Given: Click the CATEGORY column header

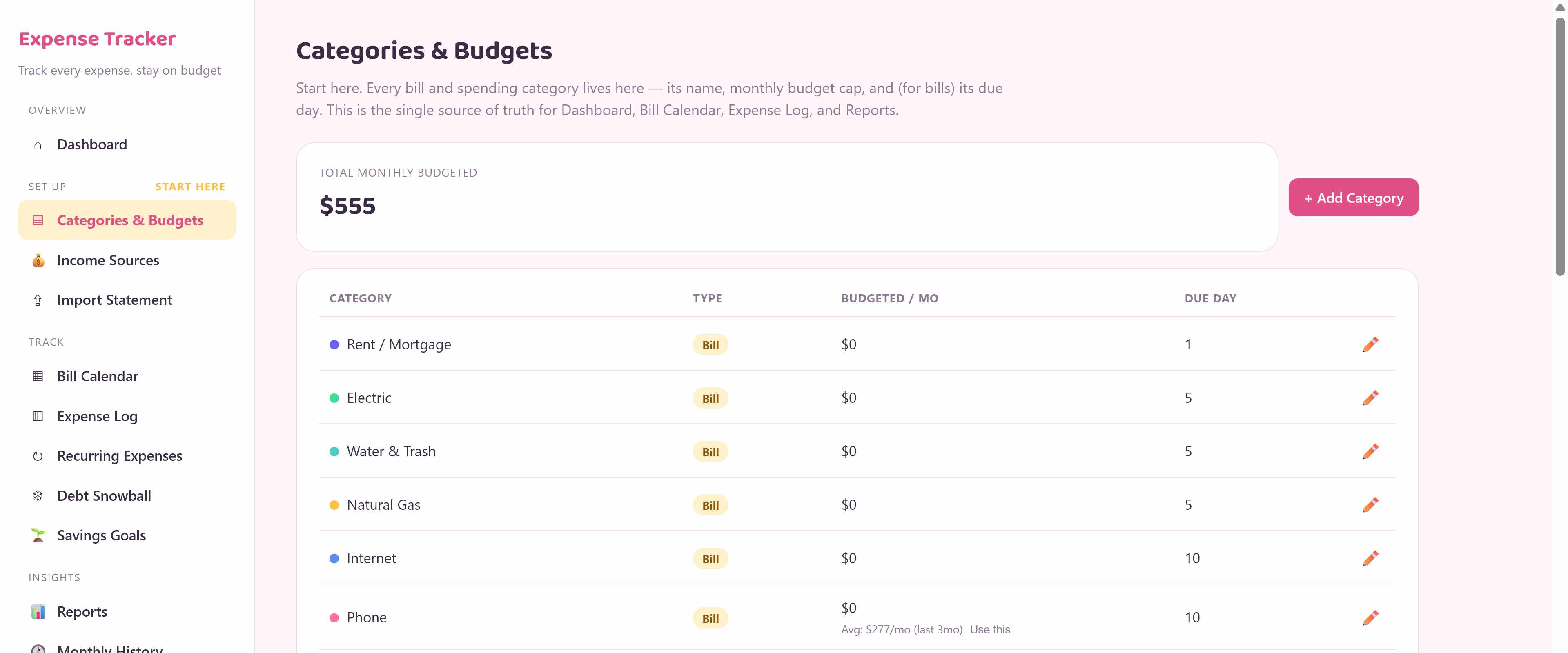Looking at the screenshot, I should (360, 299).
